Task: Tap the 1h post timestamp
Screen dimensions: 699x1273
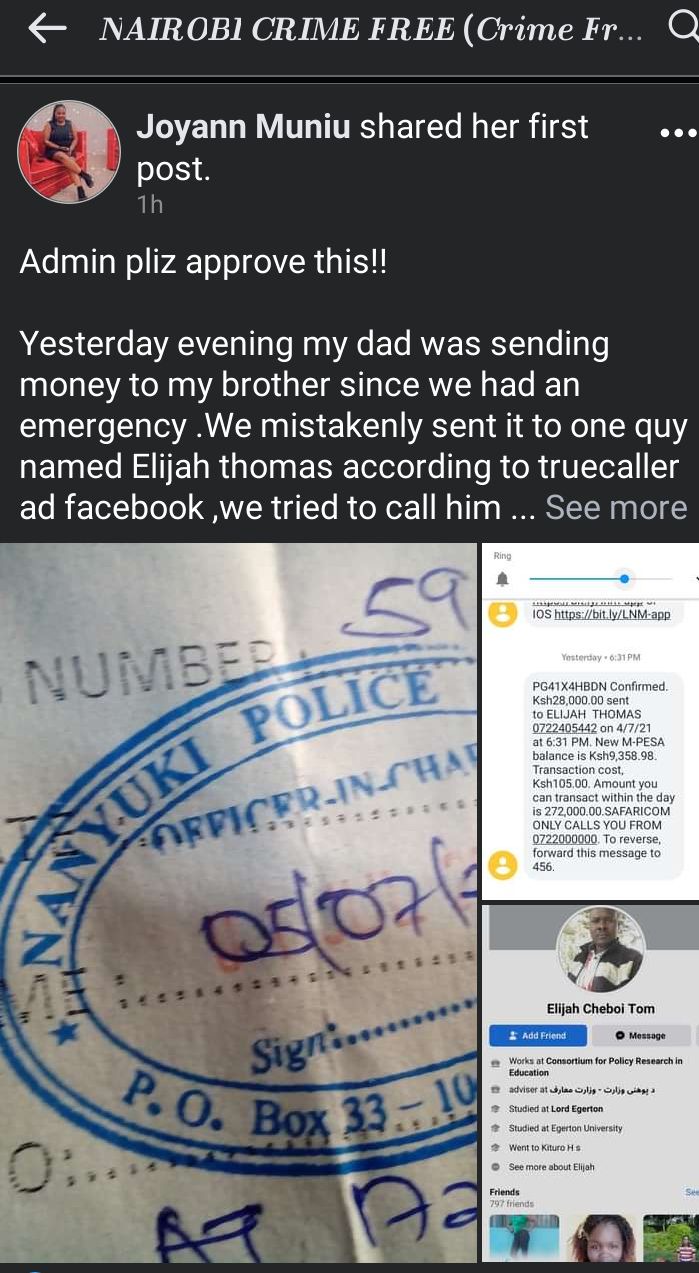Action: [149, 204]
